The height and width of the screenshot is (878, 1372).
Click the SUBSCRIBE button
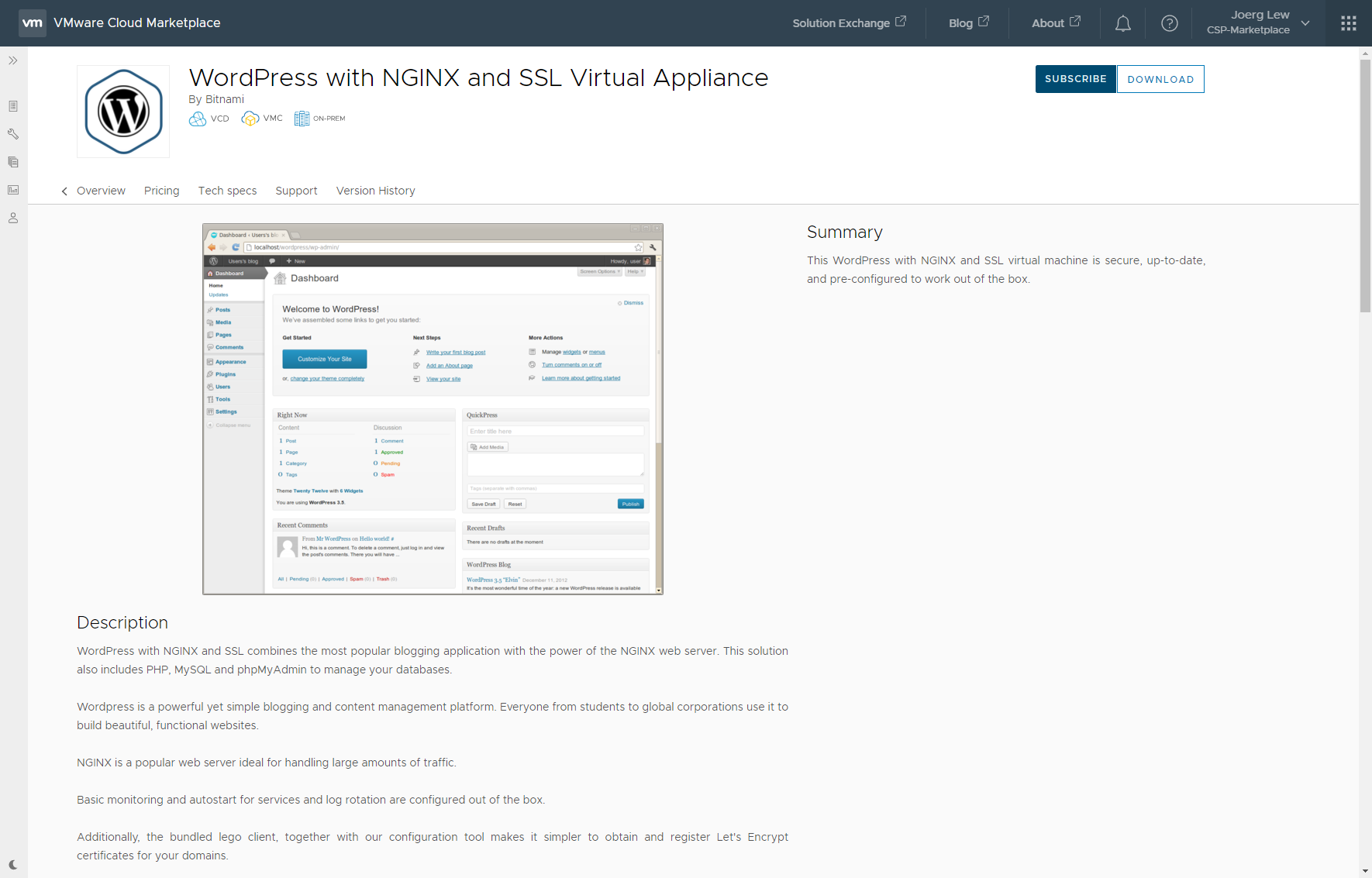point(1076,79)
